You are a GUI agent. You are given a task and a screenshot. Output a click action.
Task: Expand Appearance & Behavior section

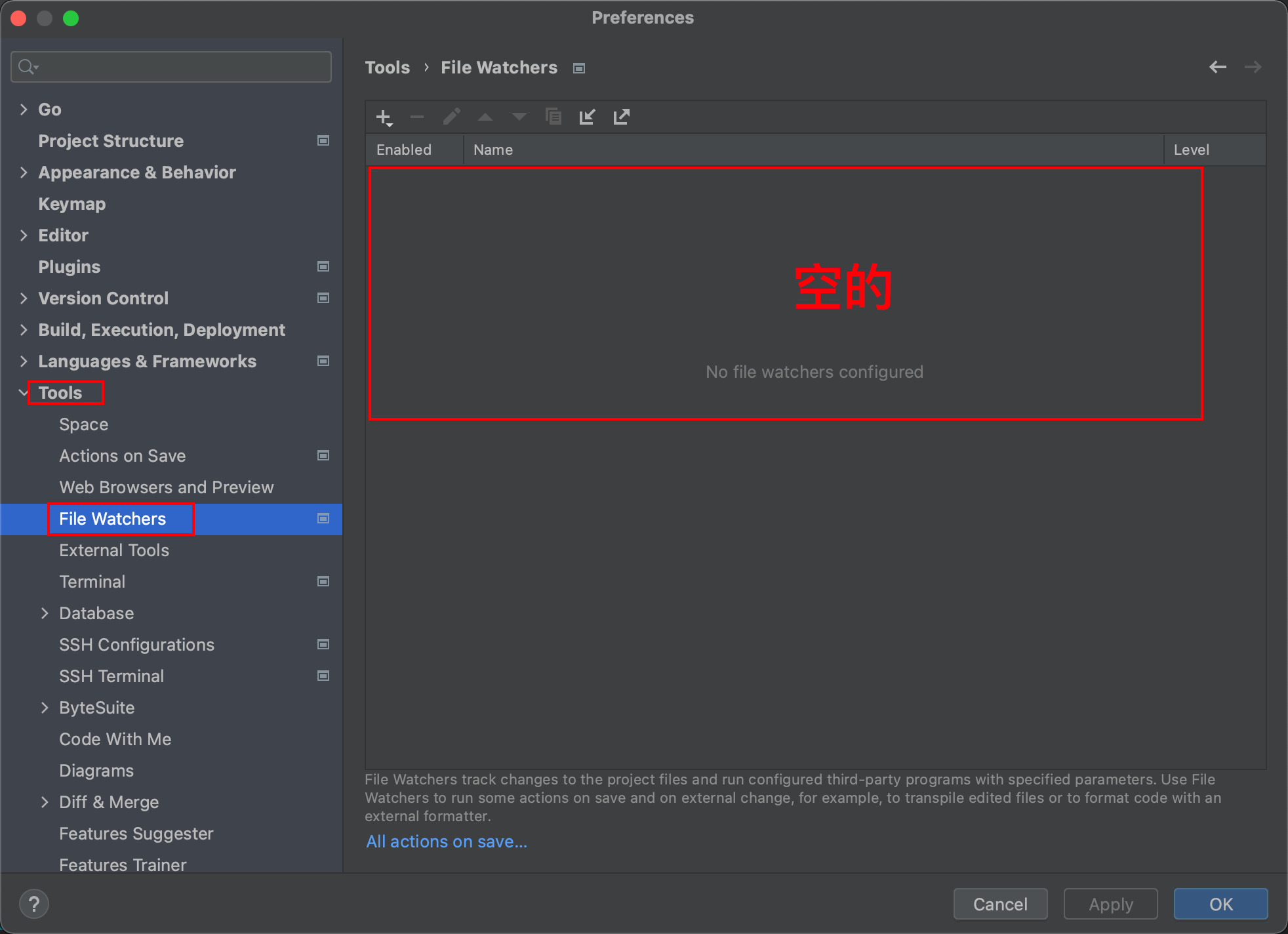click(x=24, y=173)
